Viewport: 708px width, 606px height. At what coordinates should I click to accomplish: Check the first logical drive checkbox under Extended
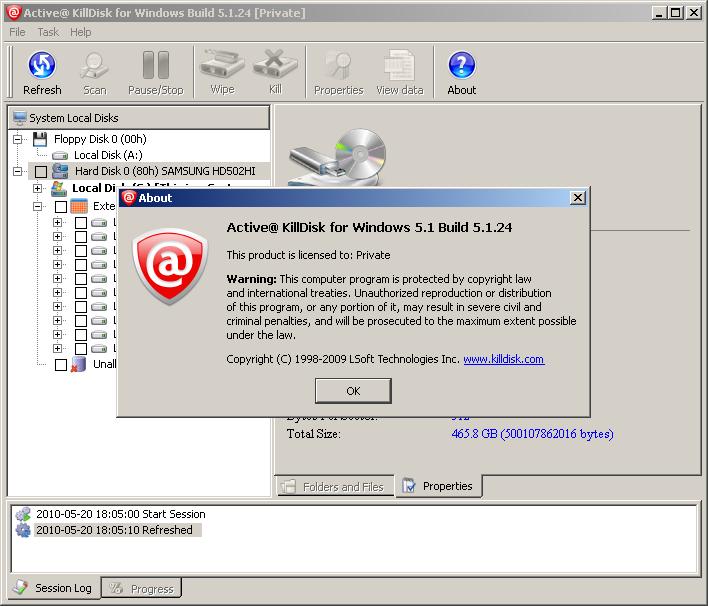(81, 223)
